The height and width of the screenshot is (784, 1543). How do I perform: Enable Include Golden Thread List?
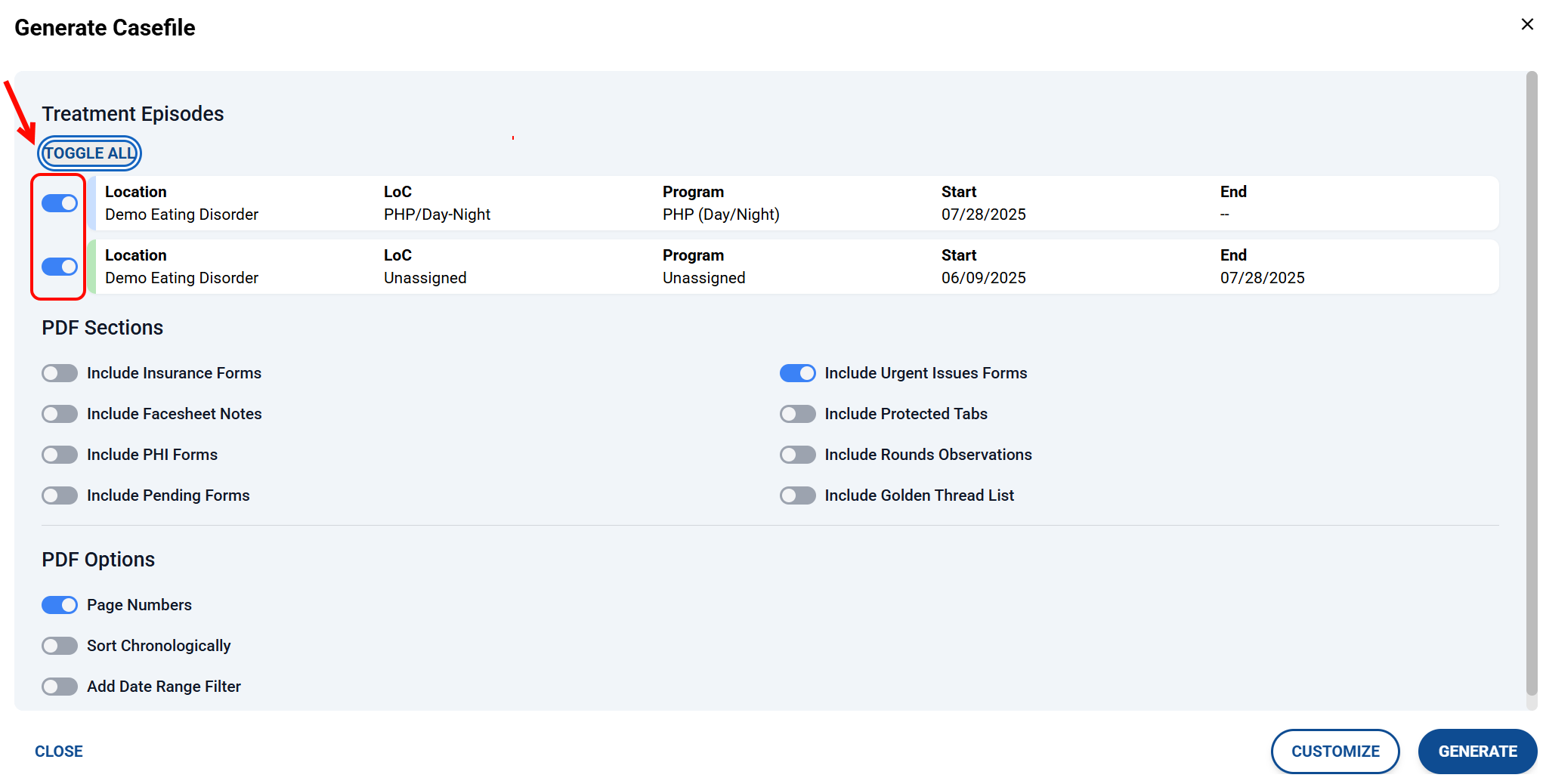[797, 495]
